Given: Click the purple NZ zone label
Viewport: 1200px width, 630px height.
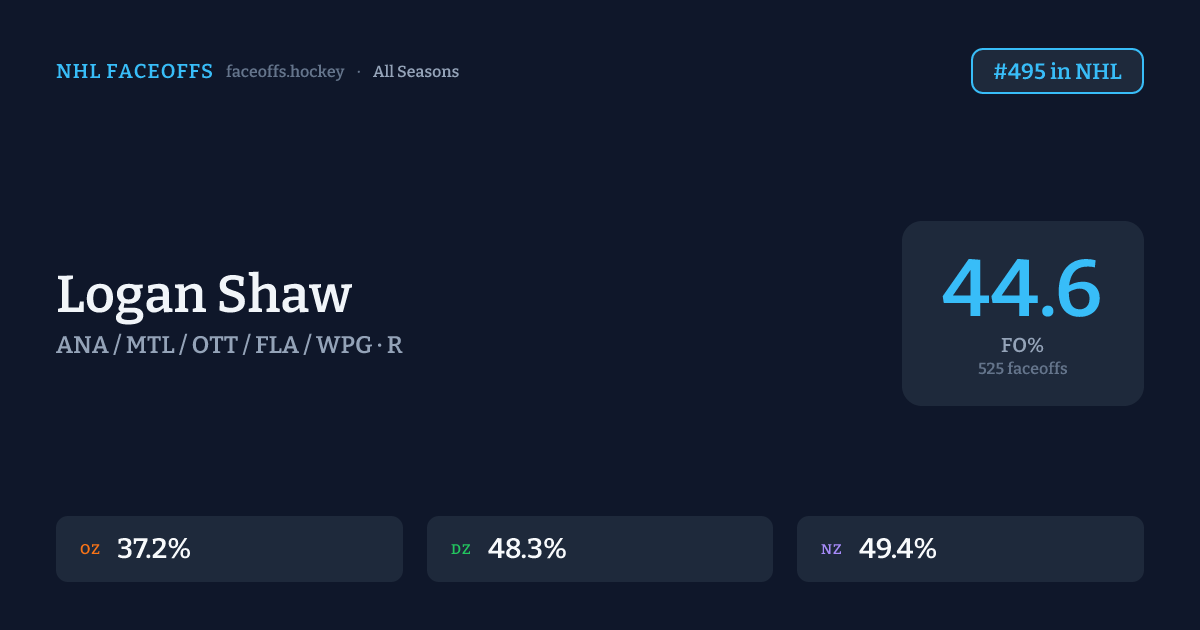Looking at the screenshot, I should 831,549.
